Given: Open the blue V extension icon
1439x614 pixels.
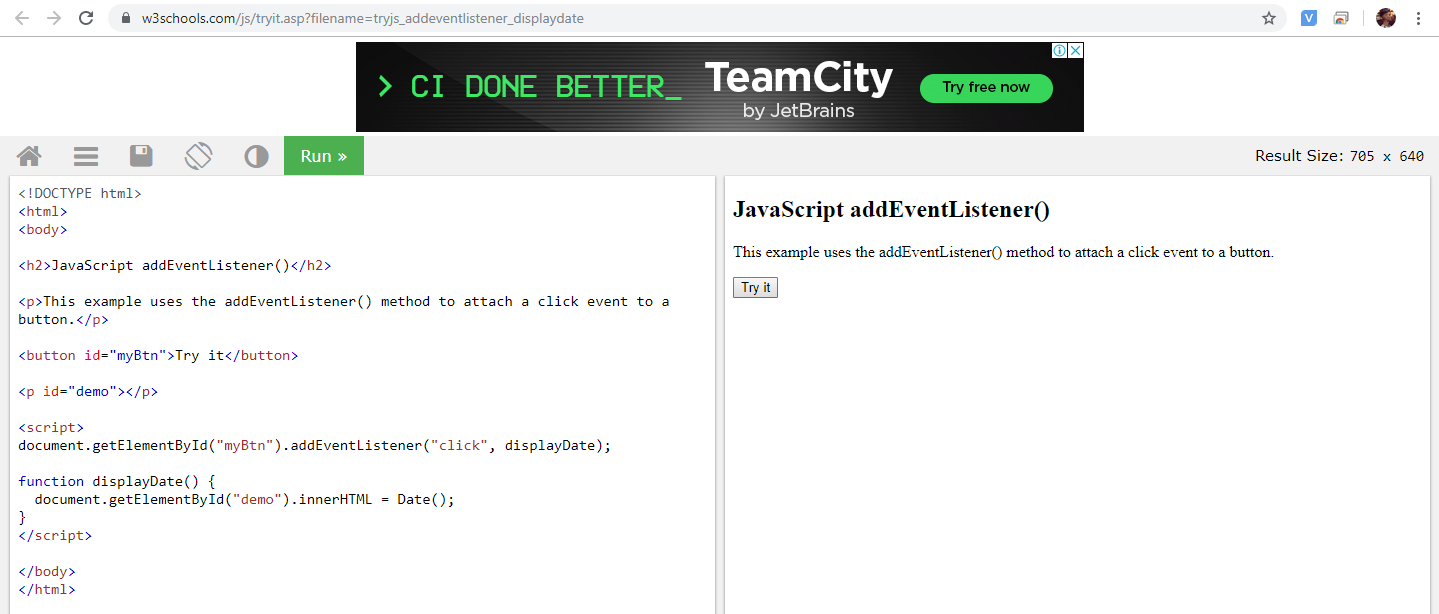Looking at the screenshot, I should coord(1309,18).
